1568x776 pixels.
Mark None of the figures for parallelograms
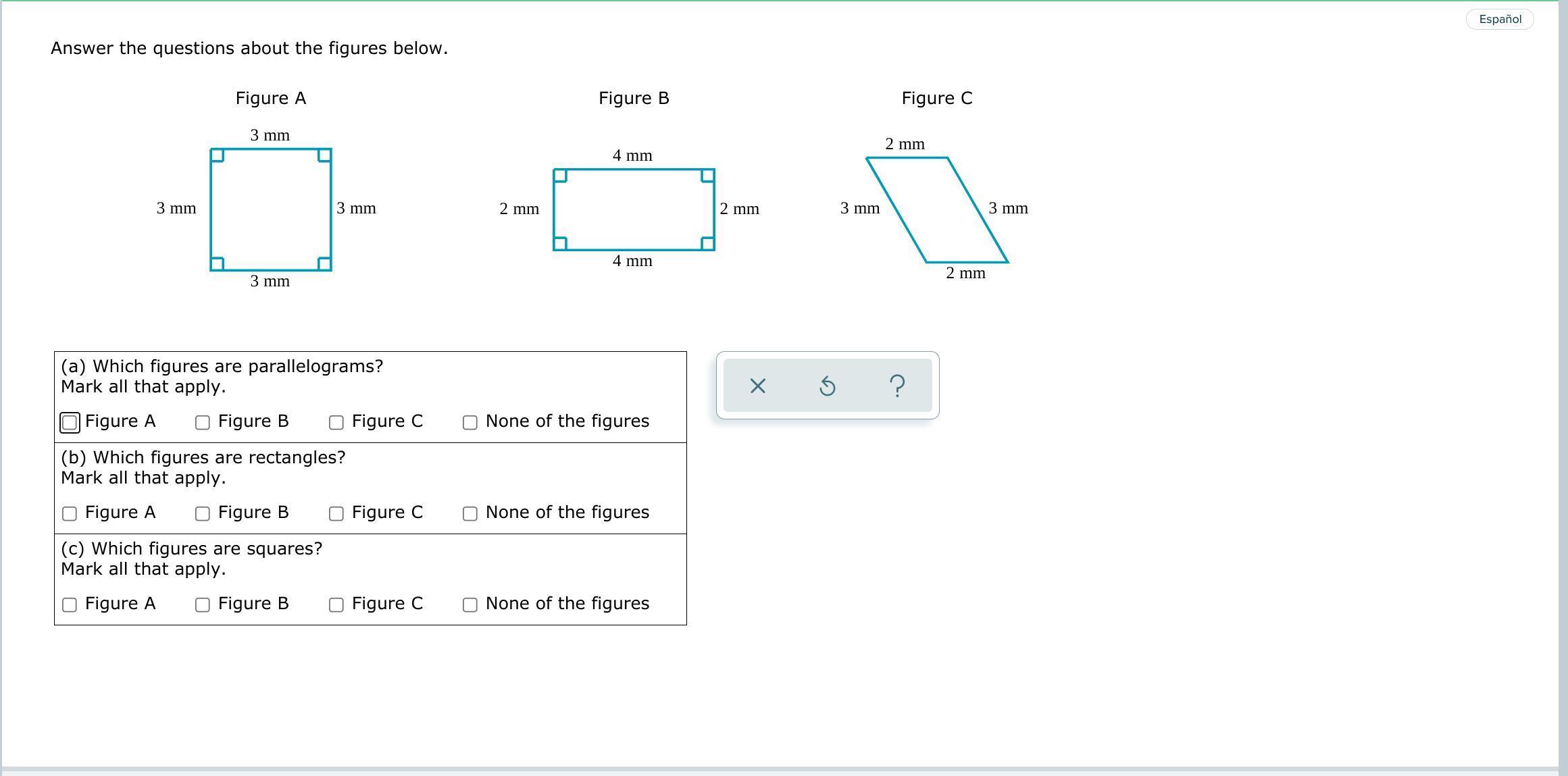coord(470,422)
